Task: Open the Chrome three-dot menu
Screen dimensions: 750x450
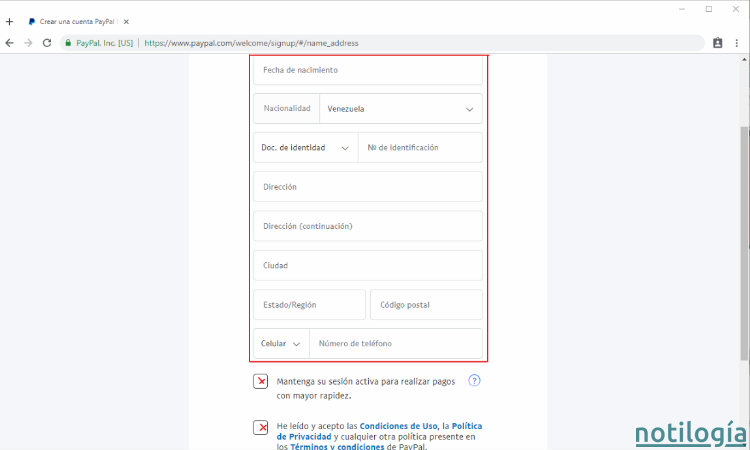Action: [x=737, y=43]
